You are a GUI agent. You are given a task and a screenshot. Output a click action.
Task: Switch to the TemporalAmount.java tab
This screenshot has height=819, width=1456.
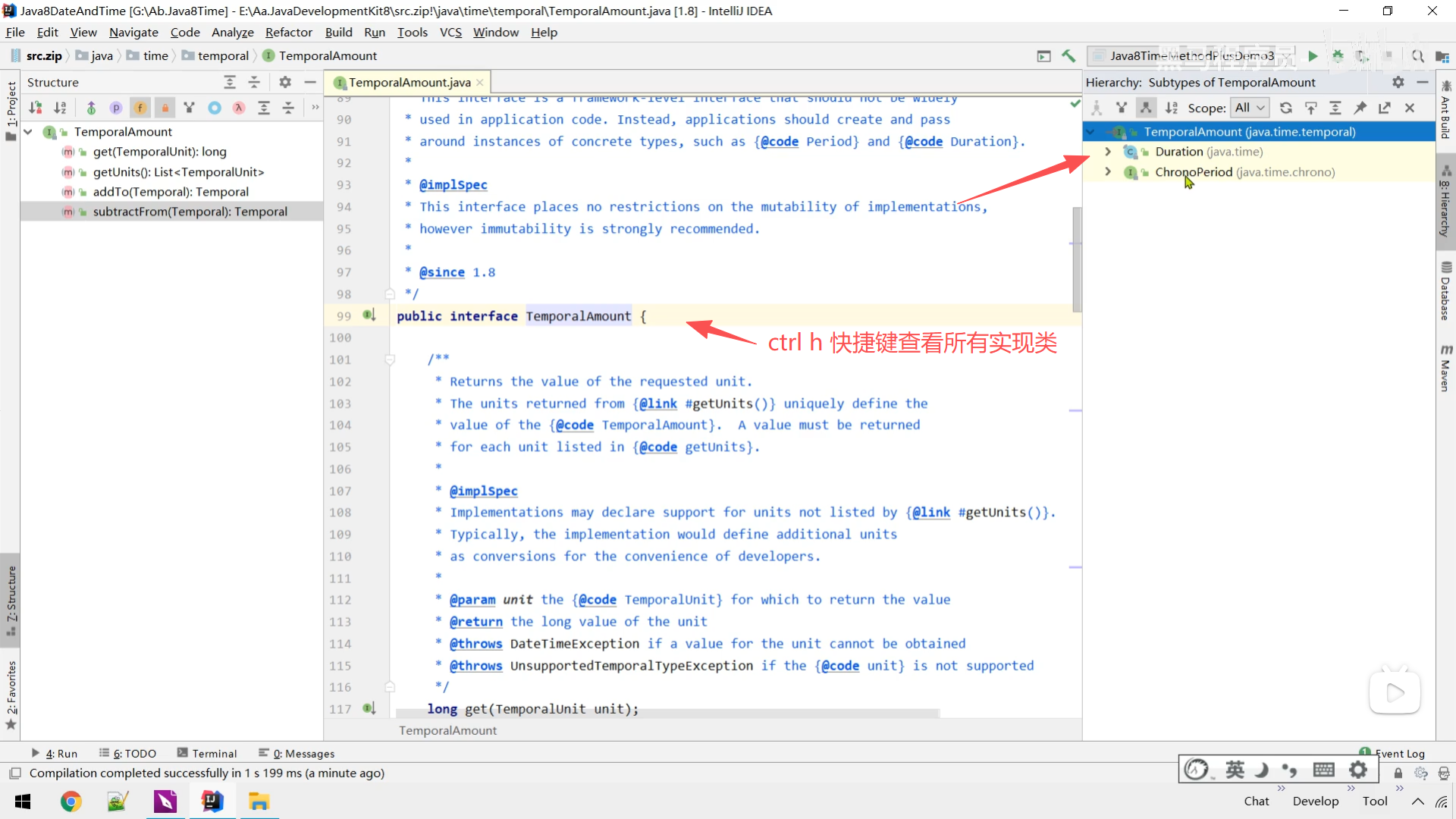(408, 82)
